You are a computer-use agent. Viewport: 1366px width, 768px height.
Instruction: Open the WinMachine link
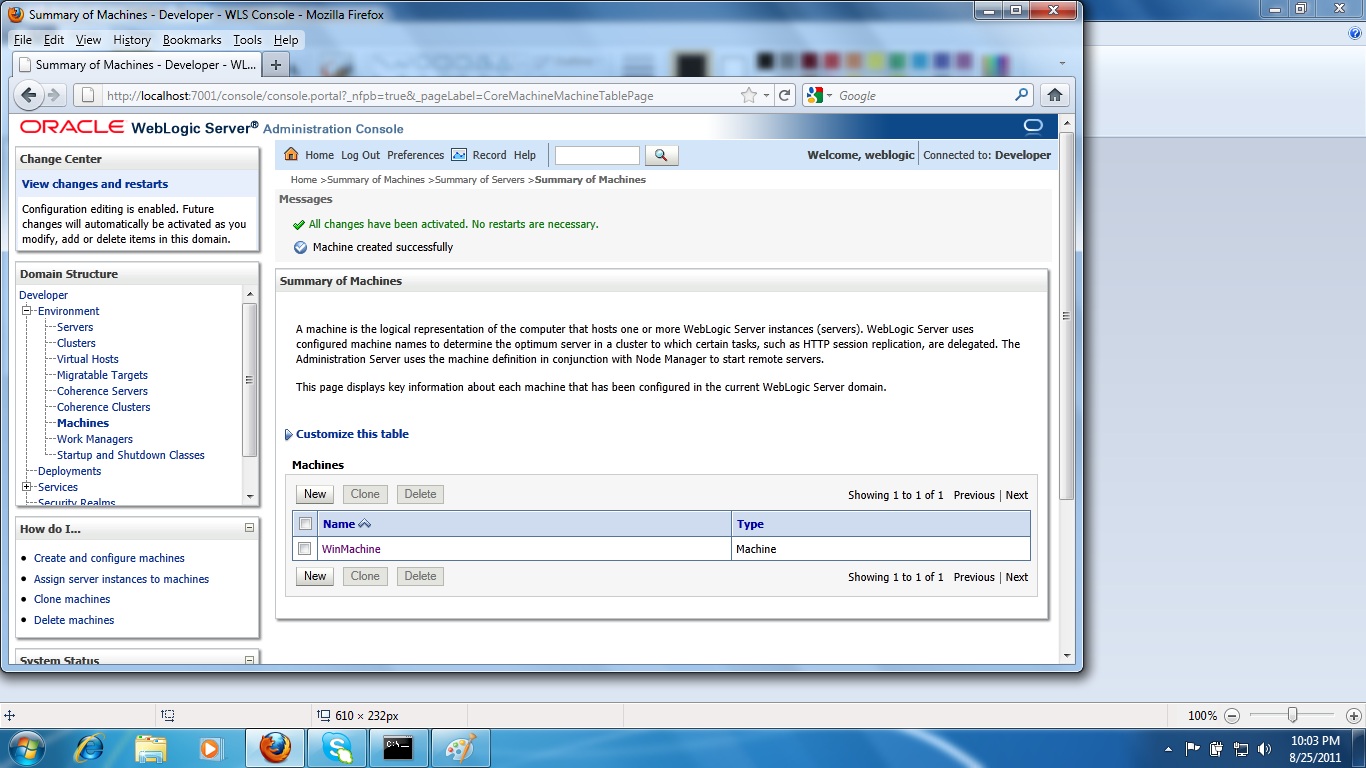(x=351, y=549)
